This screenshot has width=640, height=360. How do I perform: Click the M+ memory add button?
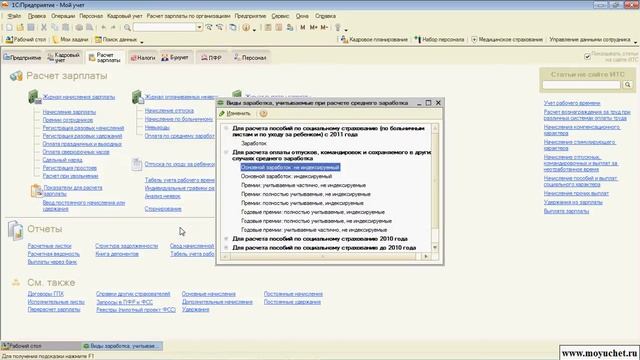pos(313,27)
